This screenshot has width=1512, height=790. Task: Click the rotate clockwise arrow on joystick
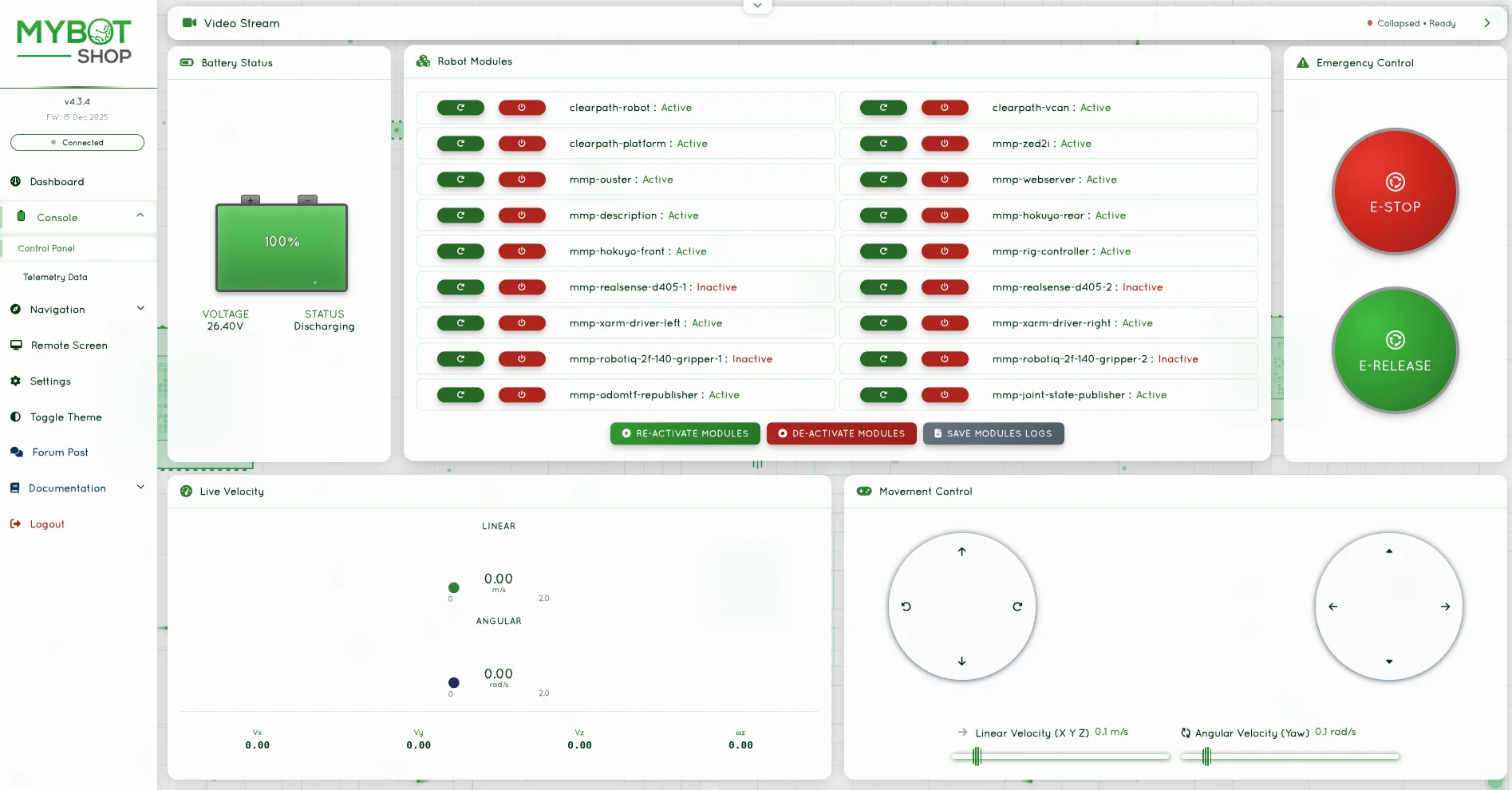pyautogui.click(x=1017, y=606)
